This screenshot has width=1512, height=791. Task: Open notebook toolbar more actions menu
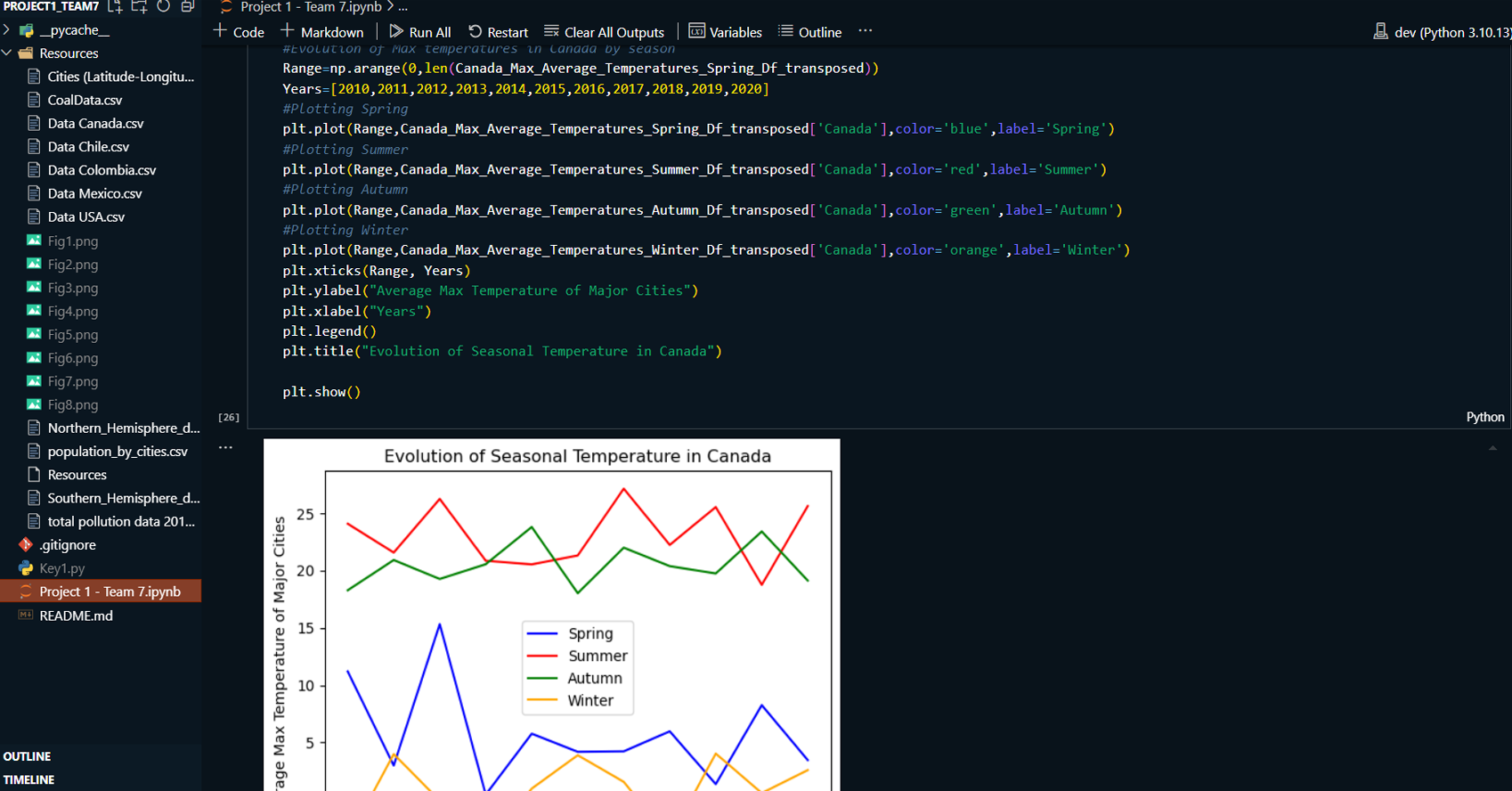pos(865,31)
